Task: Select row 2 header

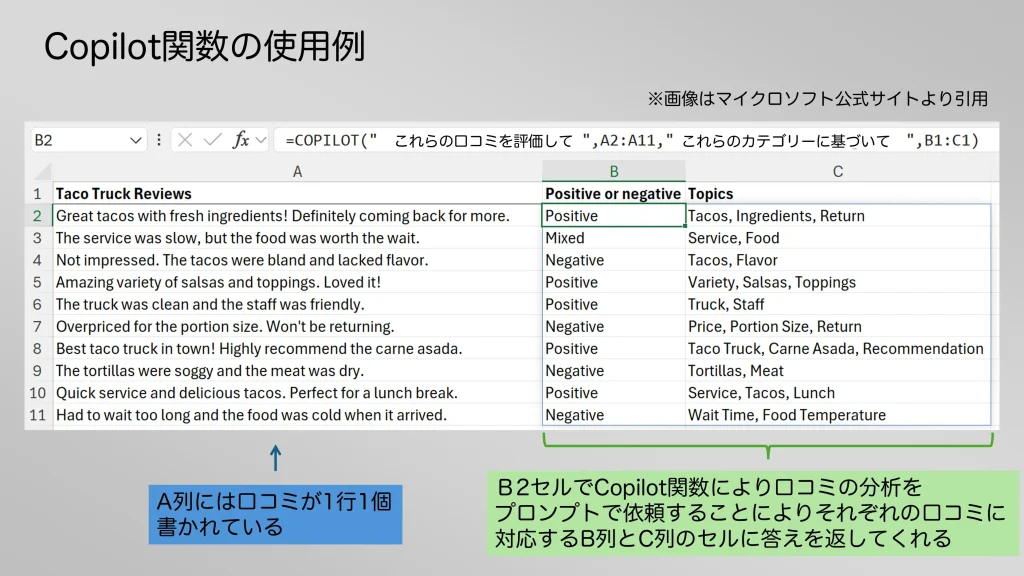Action: [x=38, y=216]
